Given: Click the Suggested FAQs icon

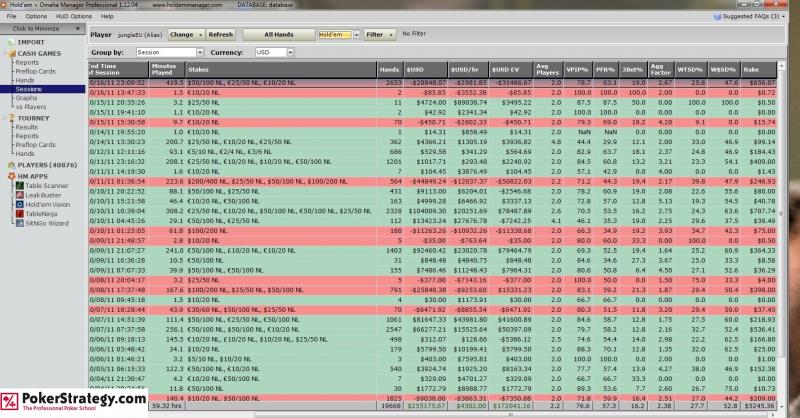Looking at the screenshot, I should [x=717, y=16].
